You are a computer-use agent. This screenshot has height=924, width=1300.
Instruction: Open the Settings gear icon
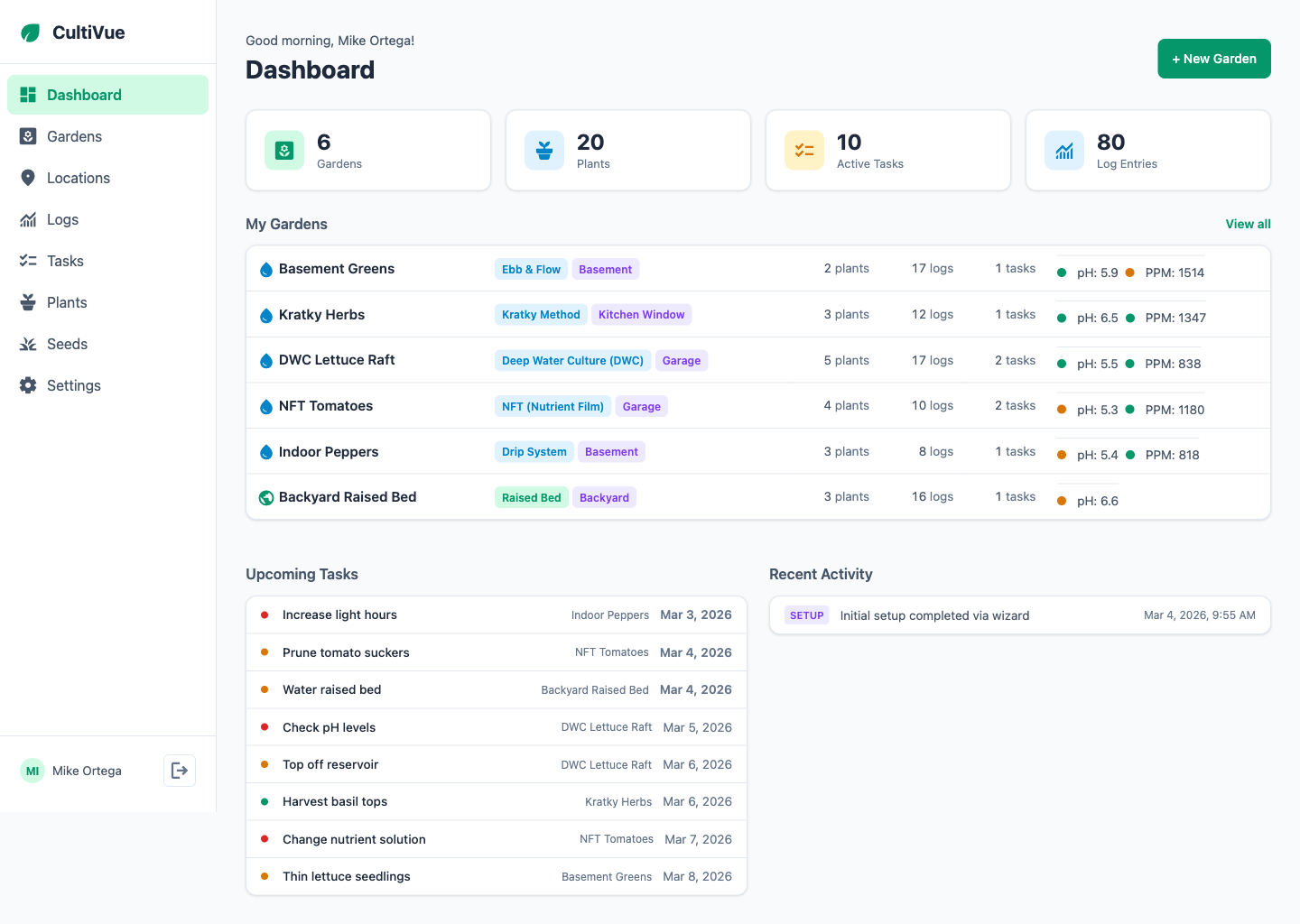coord(28,385)
